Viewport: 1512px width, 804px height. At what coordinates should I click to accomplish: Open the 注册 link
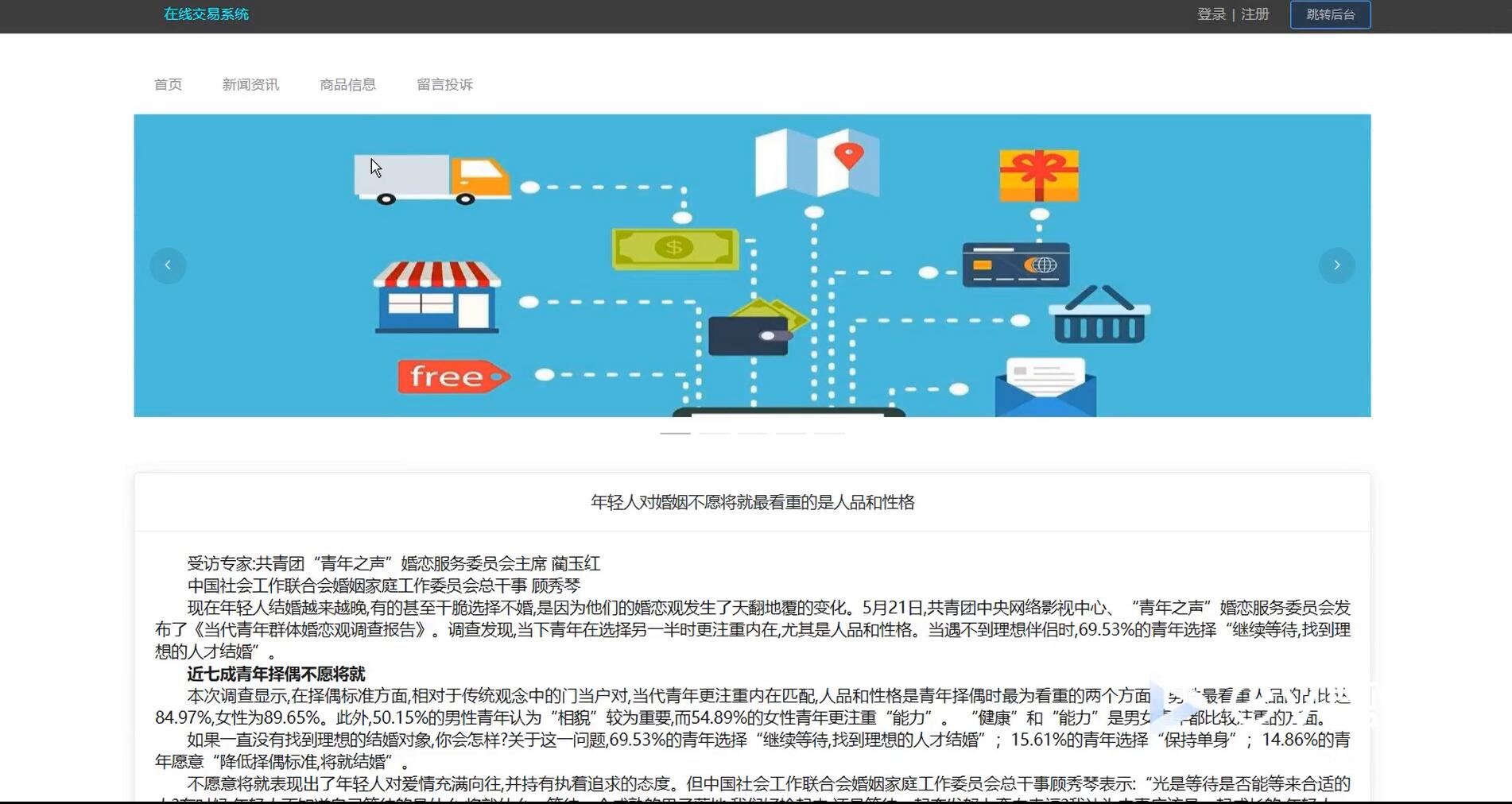(x=1254, y=14)
